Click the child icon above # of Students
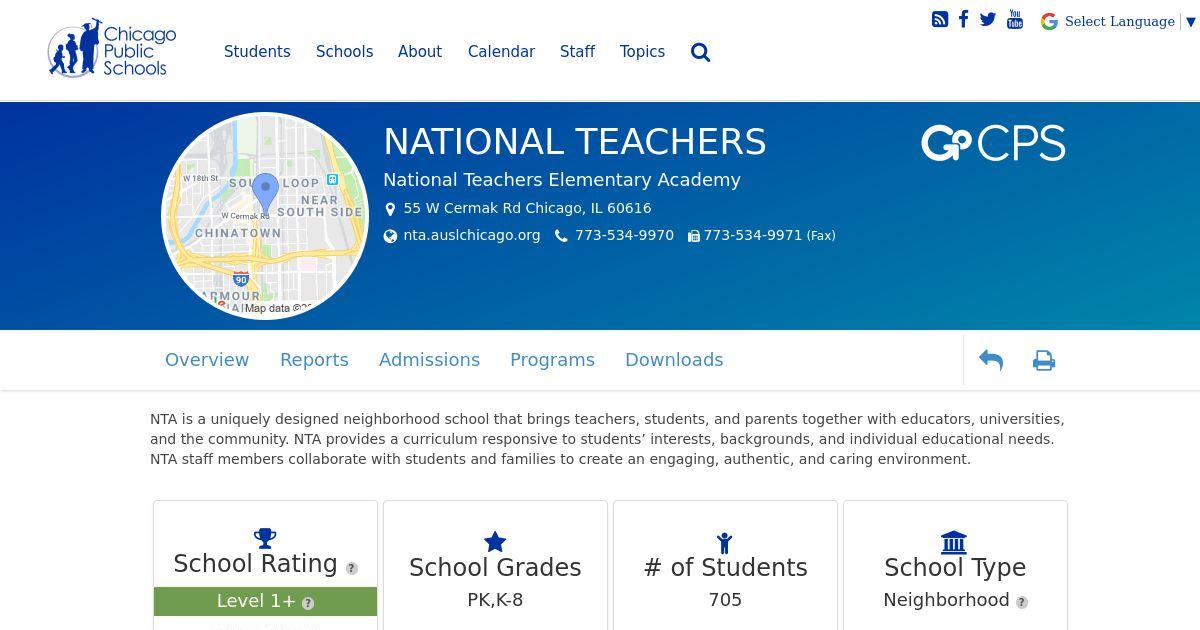Screen dimensions: 1200x630 (x=725, y=542)
